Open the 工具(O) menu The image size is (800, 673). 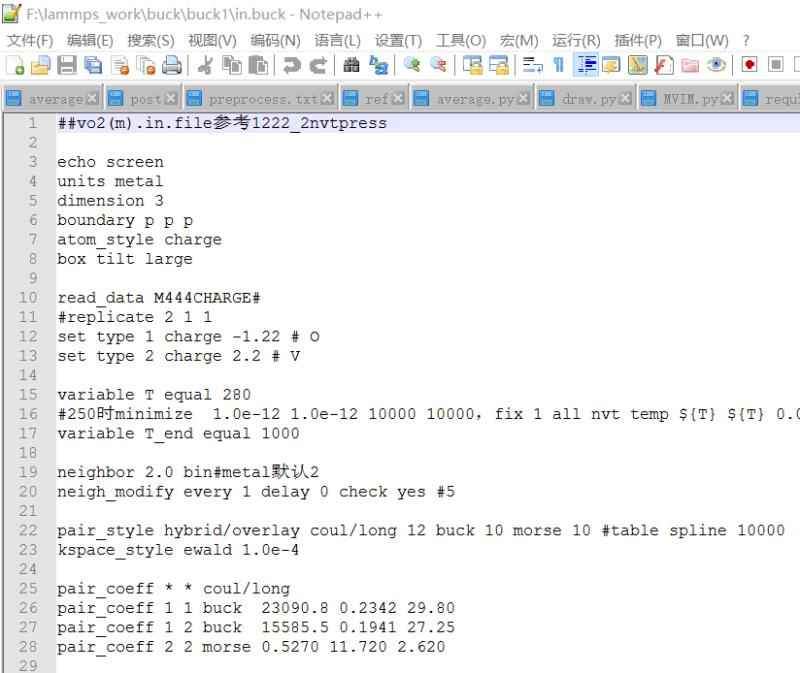(x=461, y=40)
